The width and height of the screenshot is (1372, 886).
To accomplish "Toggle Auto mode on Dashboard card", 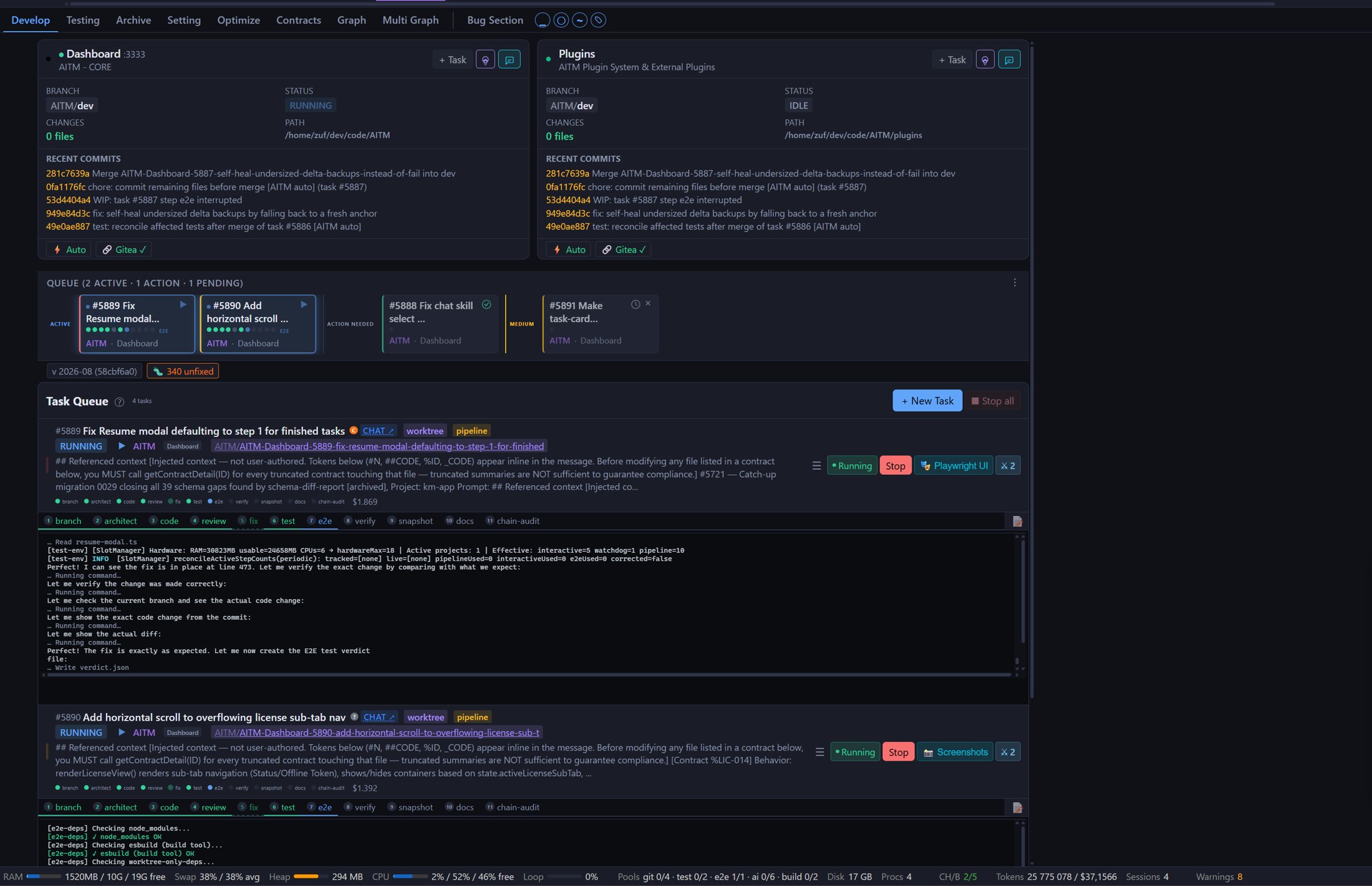I will point(69,250).
